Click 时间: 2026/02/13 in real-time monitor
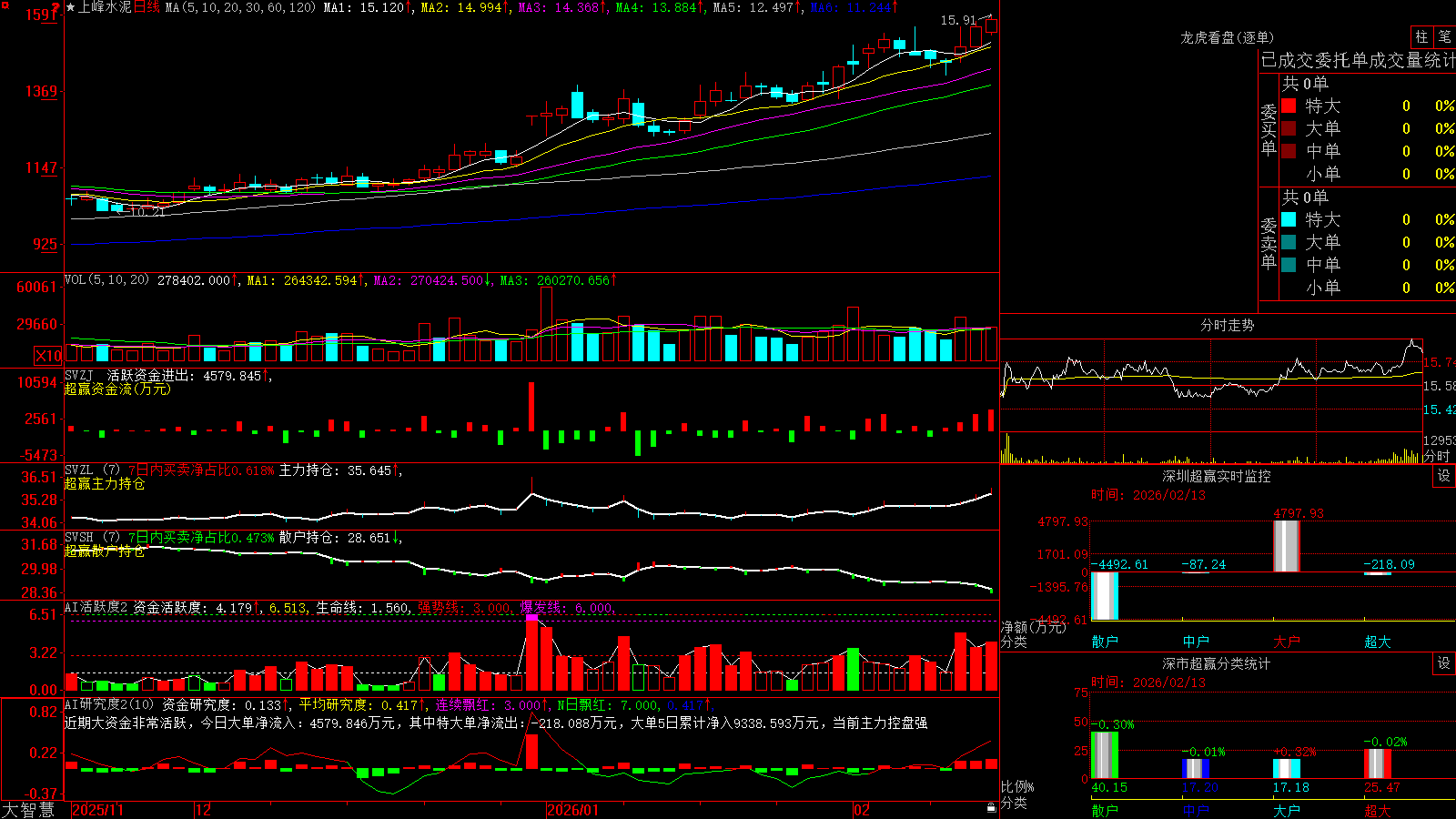Image resolution: width=1456 pixels, height=819 pixels. point(1148,495)
